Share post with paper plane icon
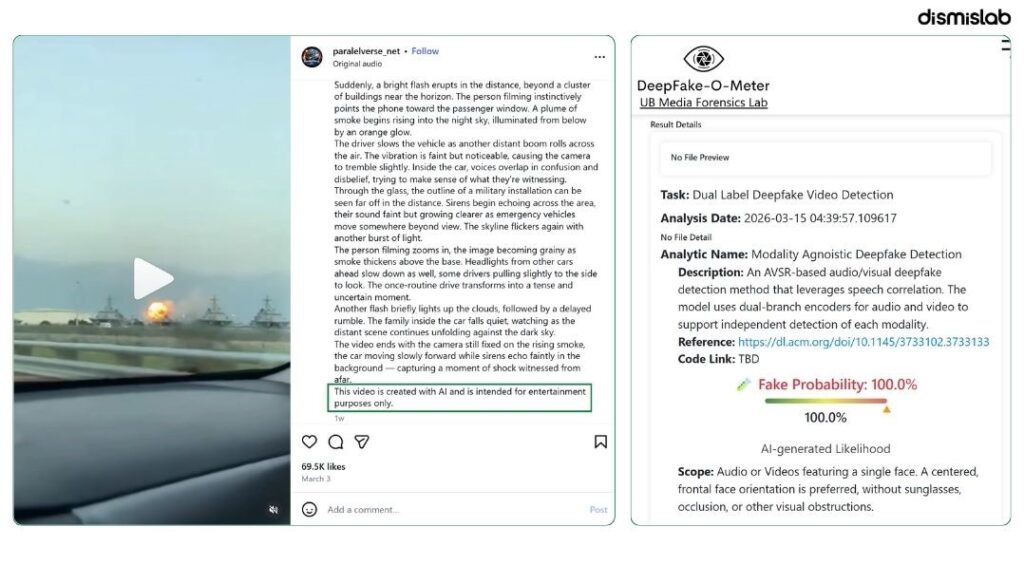Screen dimensions: 1024x565 [x=362, y=442]
